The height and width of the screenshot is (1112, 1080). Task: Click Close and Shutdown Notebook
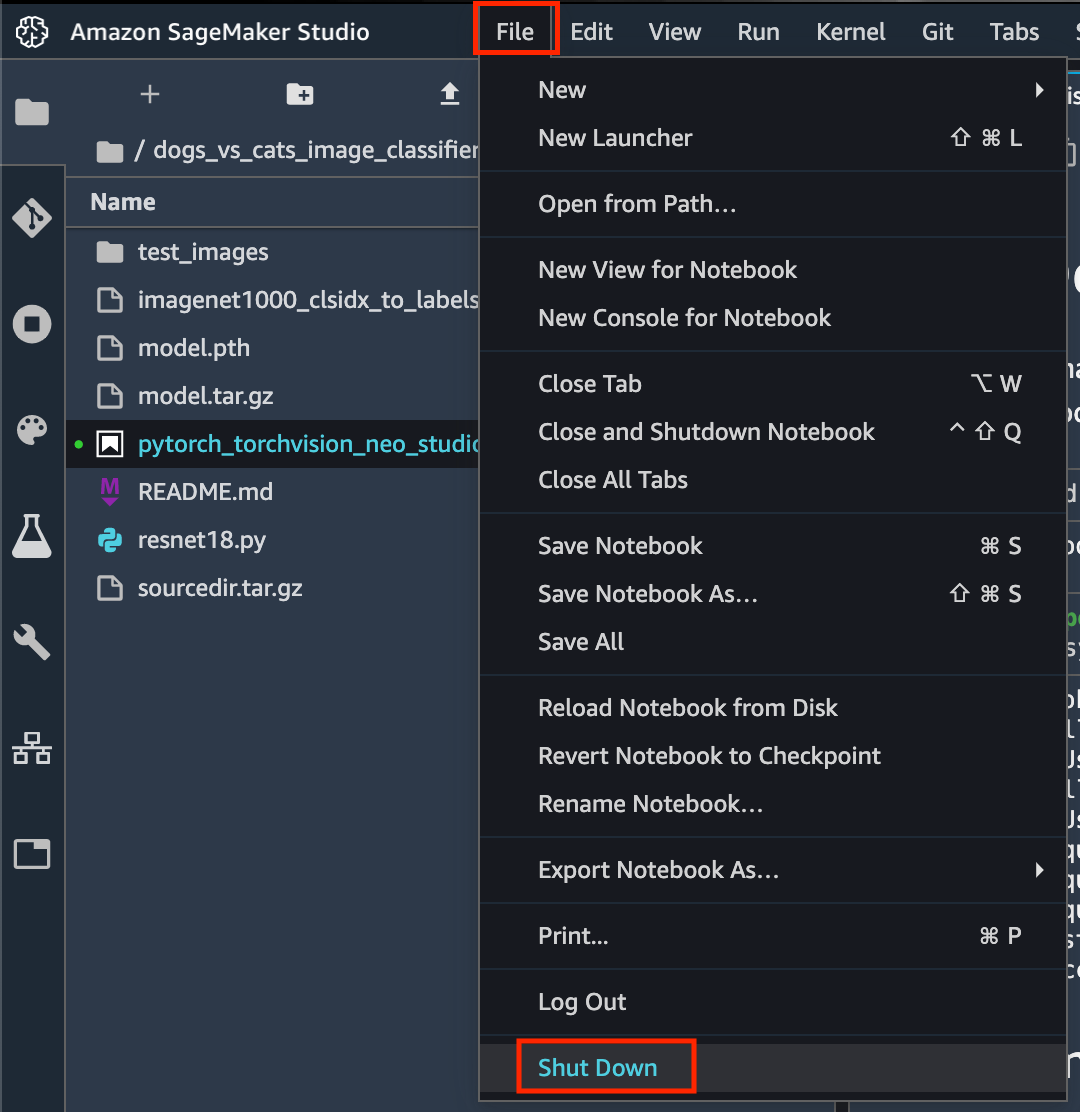[706, 432]
